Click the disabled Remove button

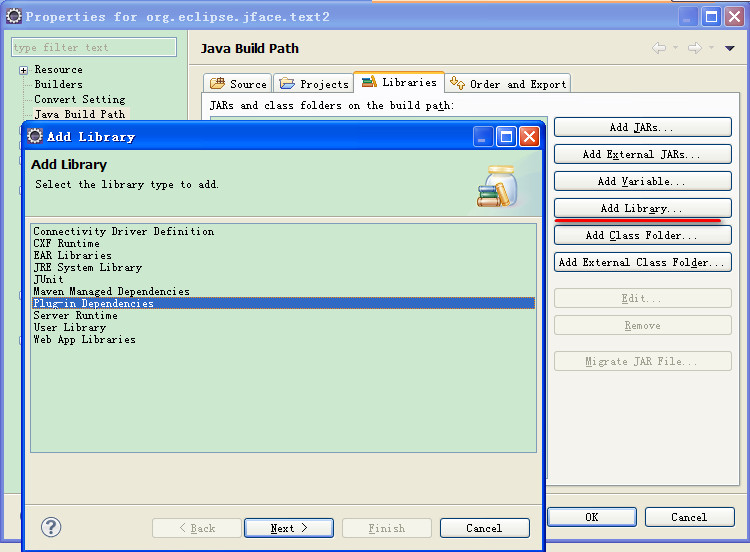(x=642, y=325)
